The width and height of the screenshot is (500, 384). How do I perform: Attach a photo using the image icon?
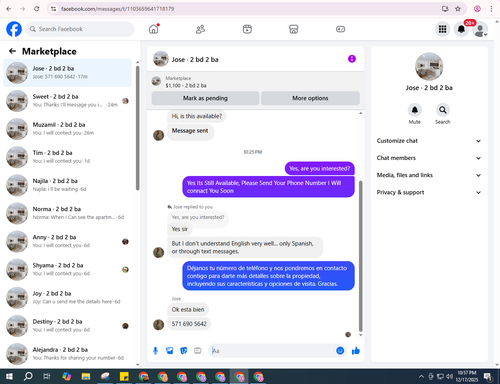[170, 351]
